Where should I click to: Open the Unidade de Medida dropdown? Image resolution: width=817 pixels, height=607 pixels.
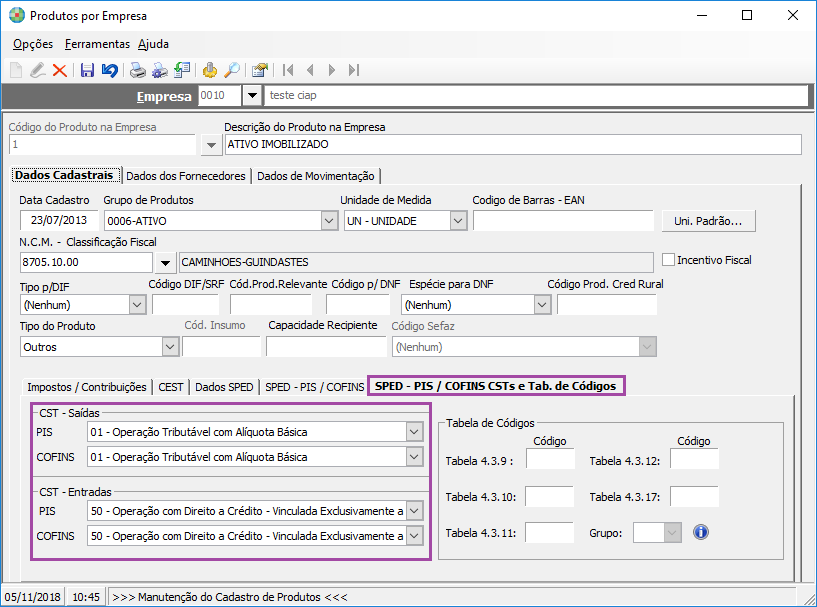(x=458, y=220)
